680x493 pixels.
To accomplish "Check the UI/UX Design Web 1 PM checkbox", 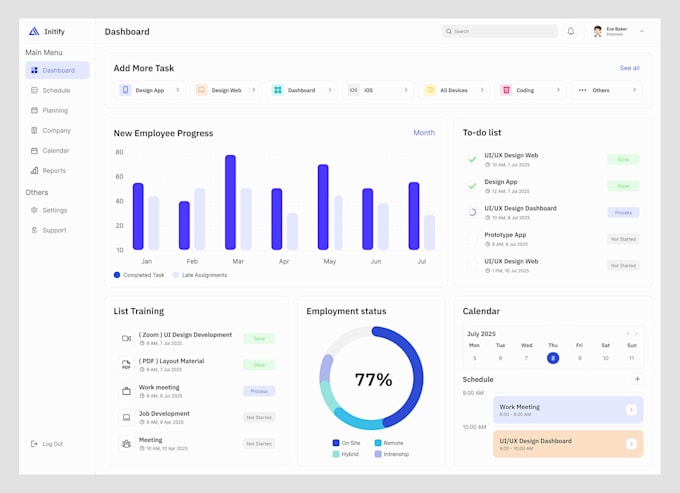I will [x=472, y=265].
